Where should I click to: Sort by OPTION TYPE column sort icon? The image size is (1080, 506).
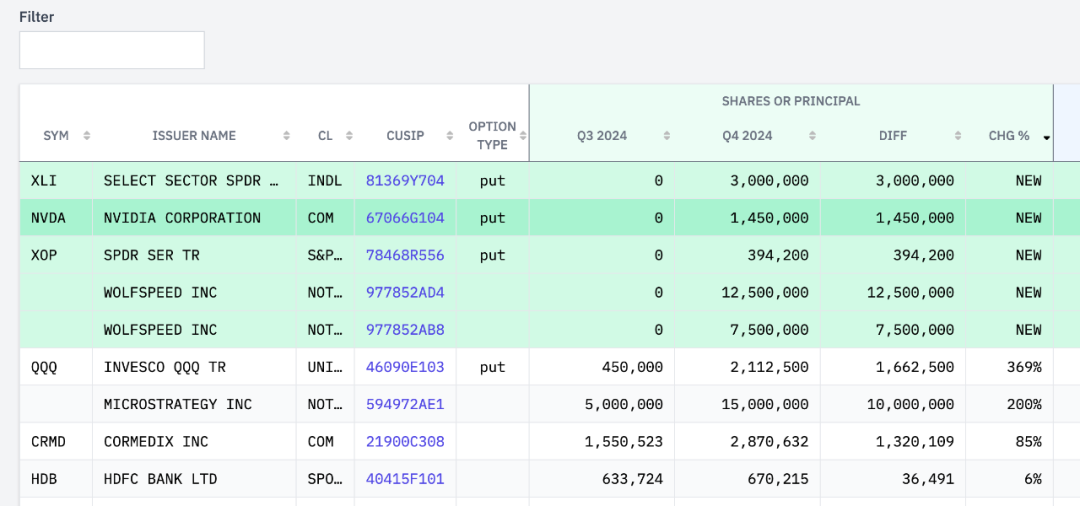[523, 136]
